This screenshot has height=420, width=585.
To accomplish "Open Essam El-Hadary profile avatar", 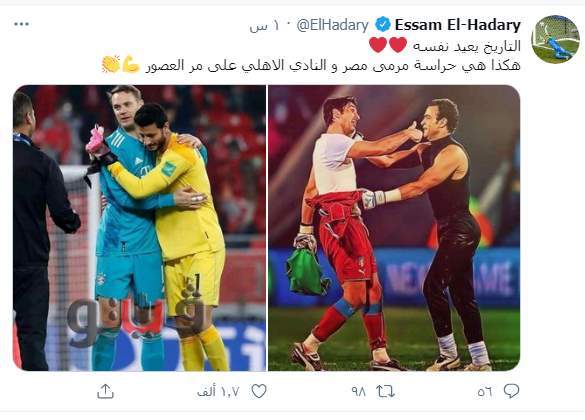I will [556, 39].
